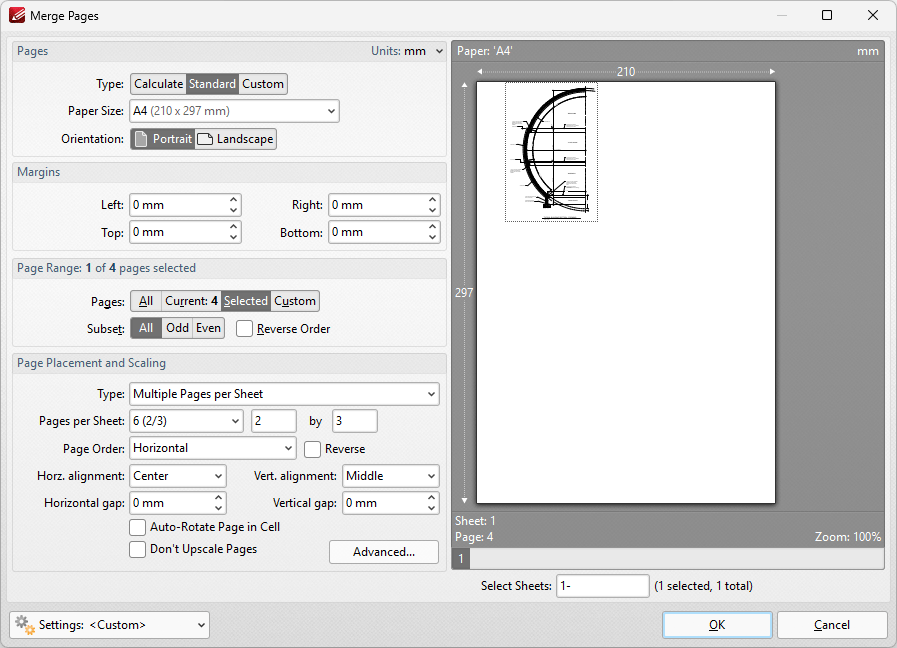Click the right arrow on the horizontal ruler
The height and width of the screenshot is (648, 897).
[771, 71]
